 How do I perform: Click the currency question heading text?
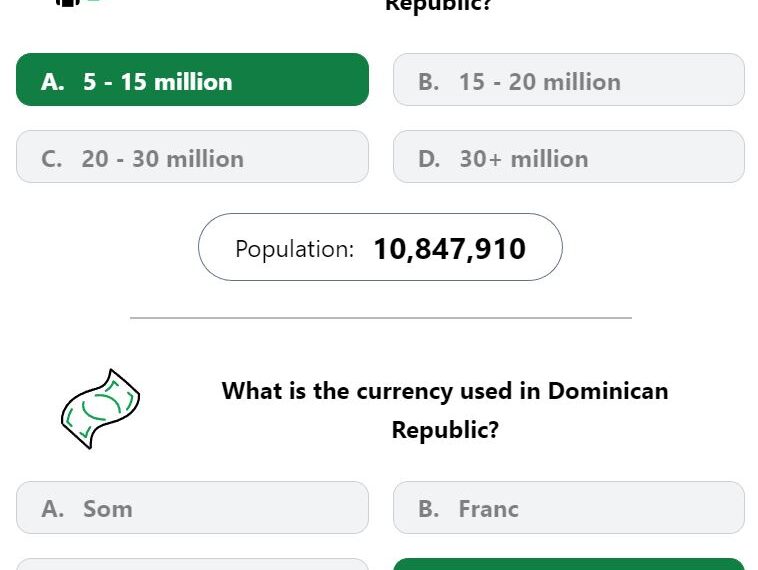point(445,410)
